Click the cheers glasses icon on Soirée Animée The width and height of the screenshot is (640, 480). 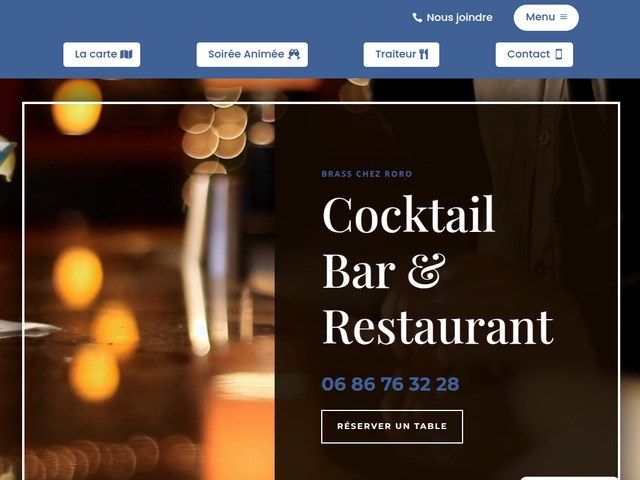click(x=294, y=54)
